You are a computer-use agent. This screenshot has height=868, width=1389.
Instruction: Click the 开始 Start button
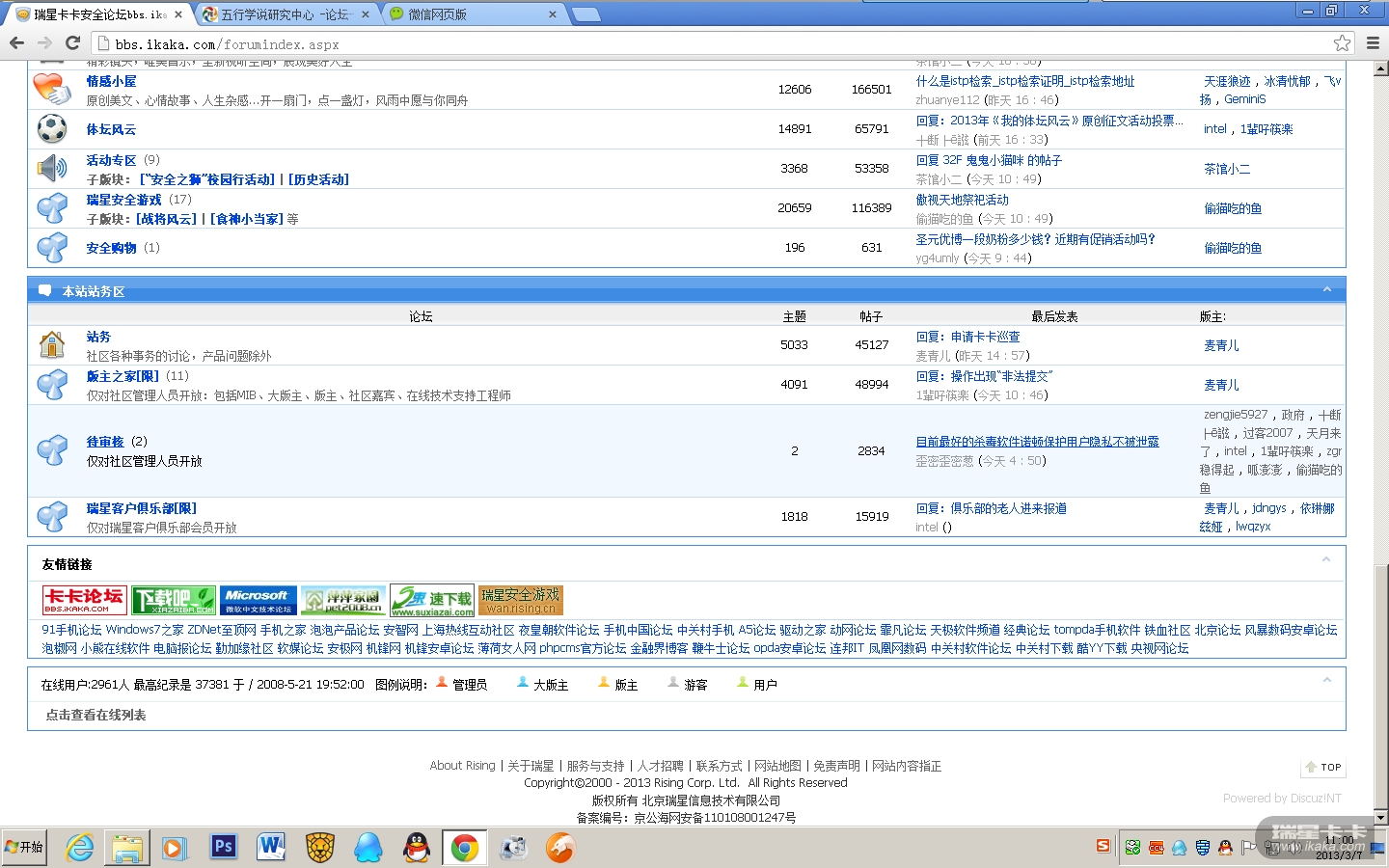point(24,848)
